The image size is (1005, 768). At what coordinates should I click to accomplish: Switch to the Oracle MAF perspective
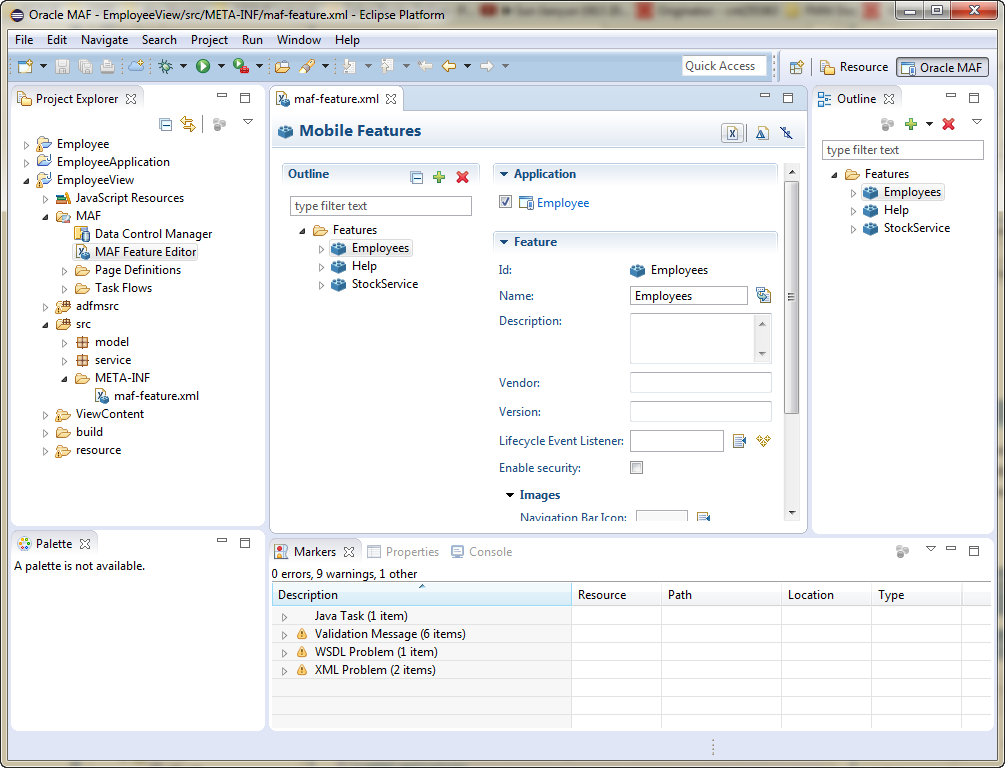point(942,67)
